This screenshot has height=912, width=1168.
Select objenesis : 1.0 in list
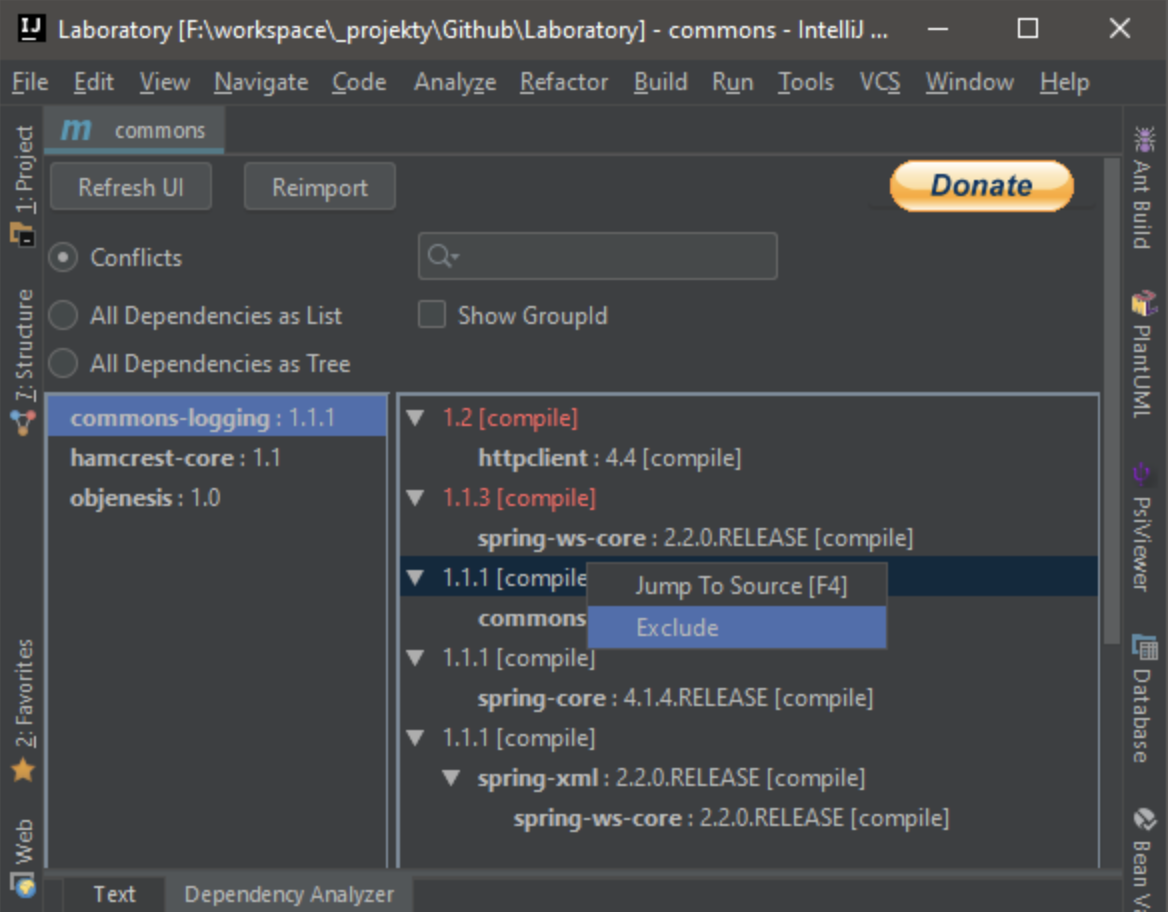tap(217, 498)
